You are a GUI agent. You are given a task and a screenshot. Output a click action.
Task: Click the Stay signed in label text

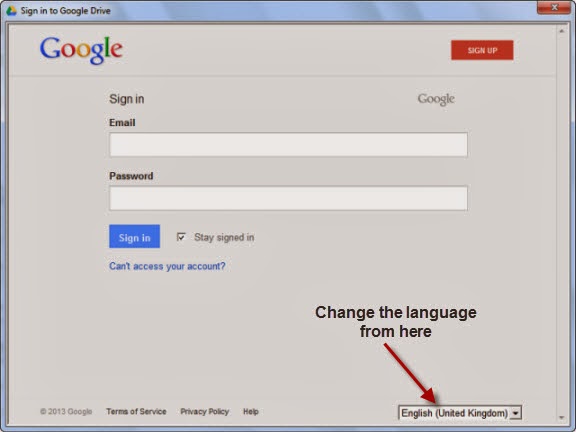(x=224, y=237)
